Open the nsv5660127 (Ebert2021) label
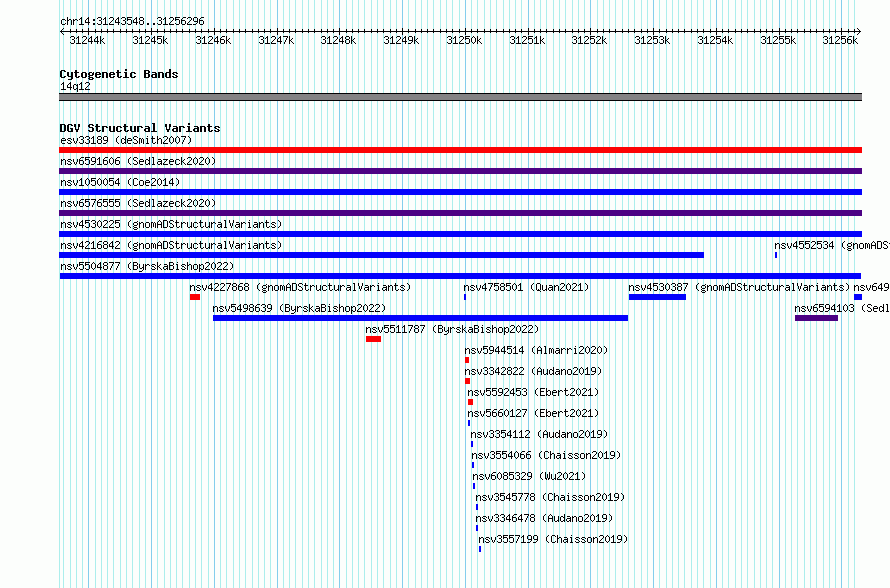 pos(533,413)
